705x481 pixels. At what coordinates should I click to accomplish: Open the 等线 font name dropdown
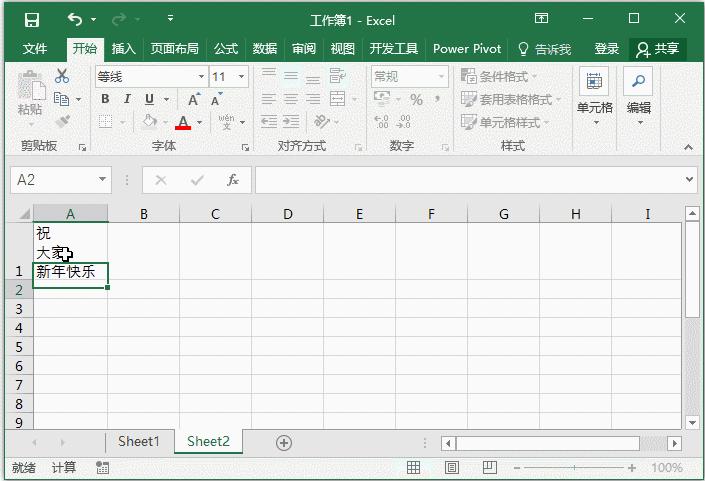click(x=201, y=77)
